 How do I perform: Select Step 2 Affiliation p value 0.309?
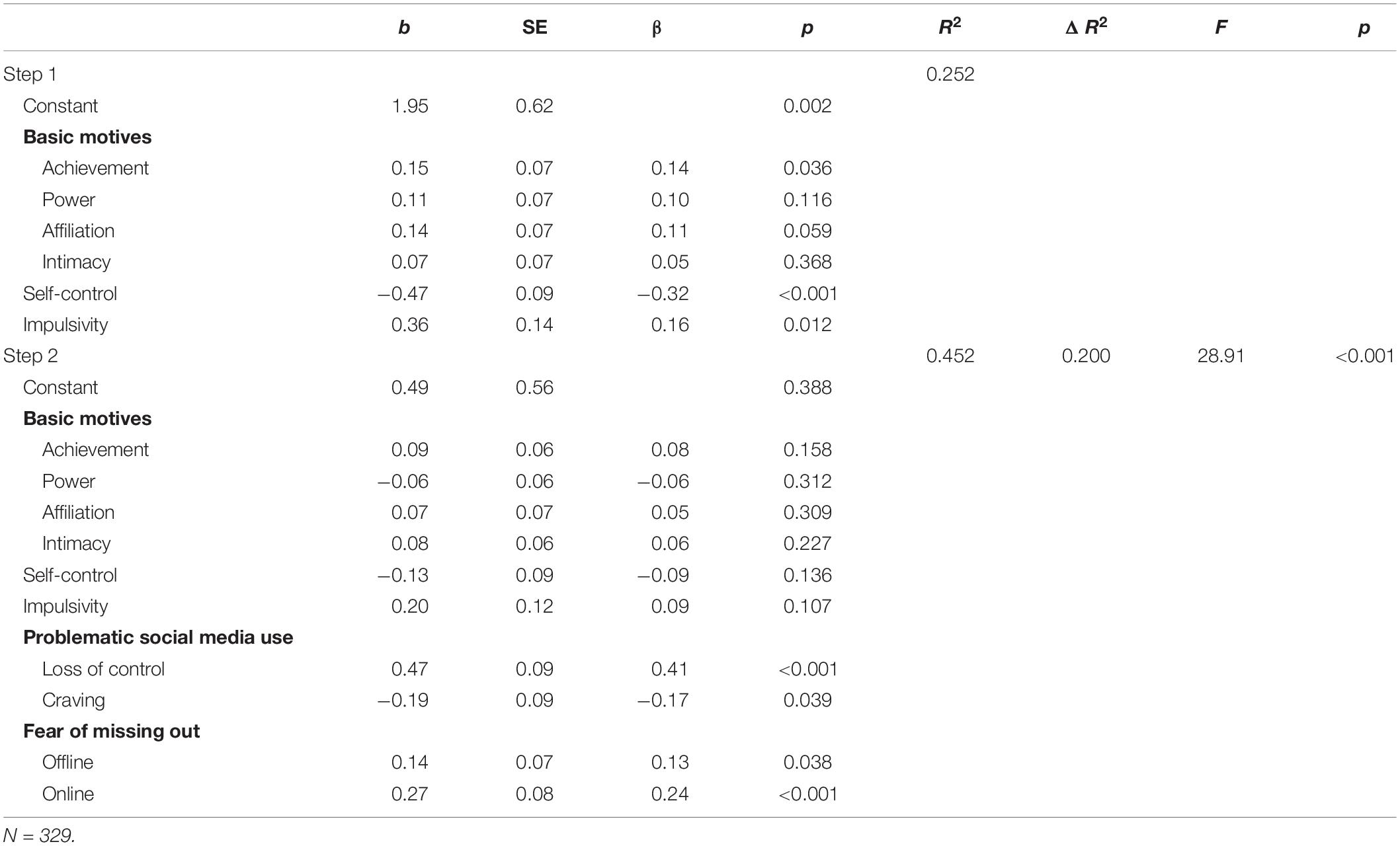point(807,512)
